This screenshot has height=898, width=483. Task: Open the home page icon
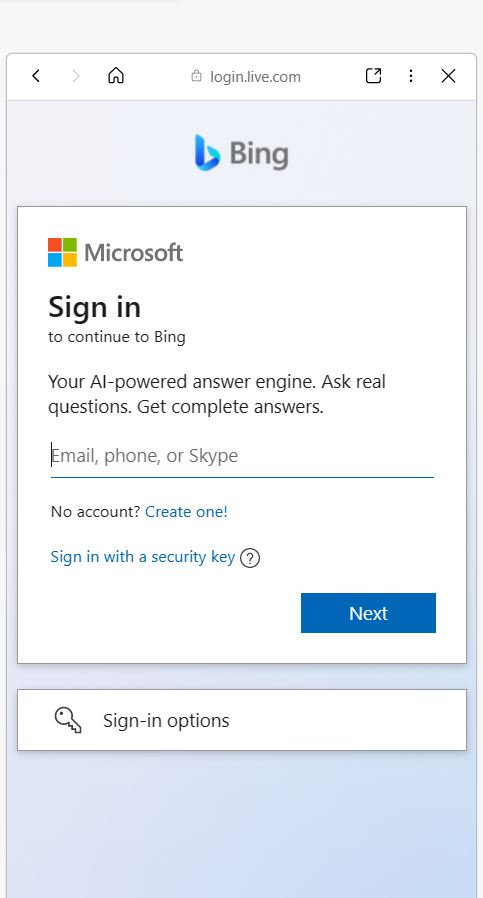point(116,76)
